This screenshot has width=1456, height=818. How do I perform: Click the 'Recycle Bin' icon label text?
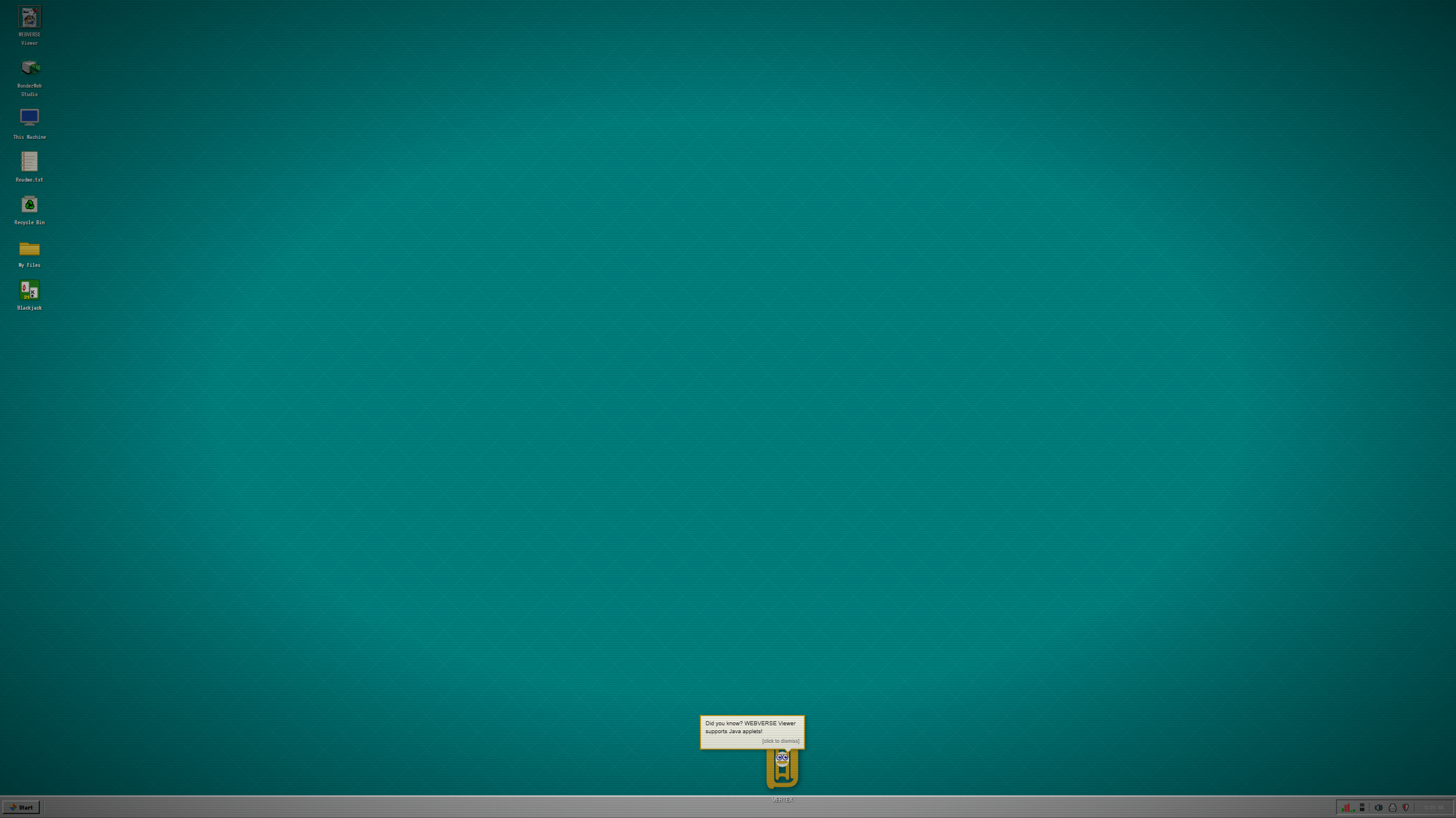tap(29, 223)
